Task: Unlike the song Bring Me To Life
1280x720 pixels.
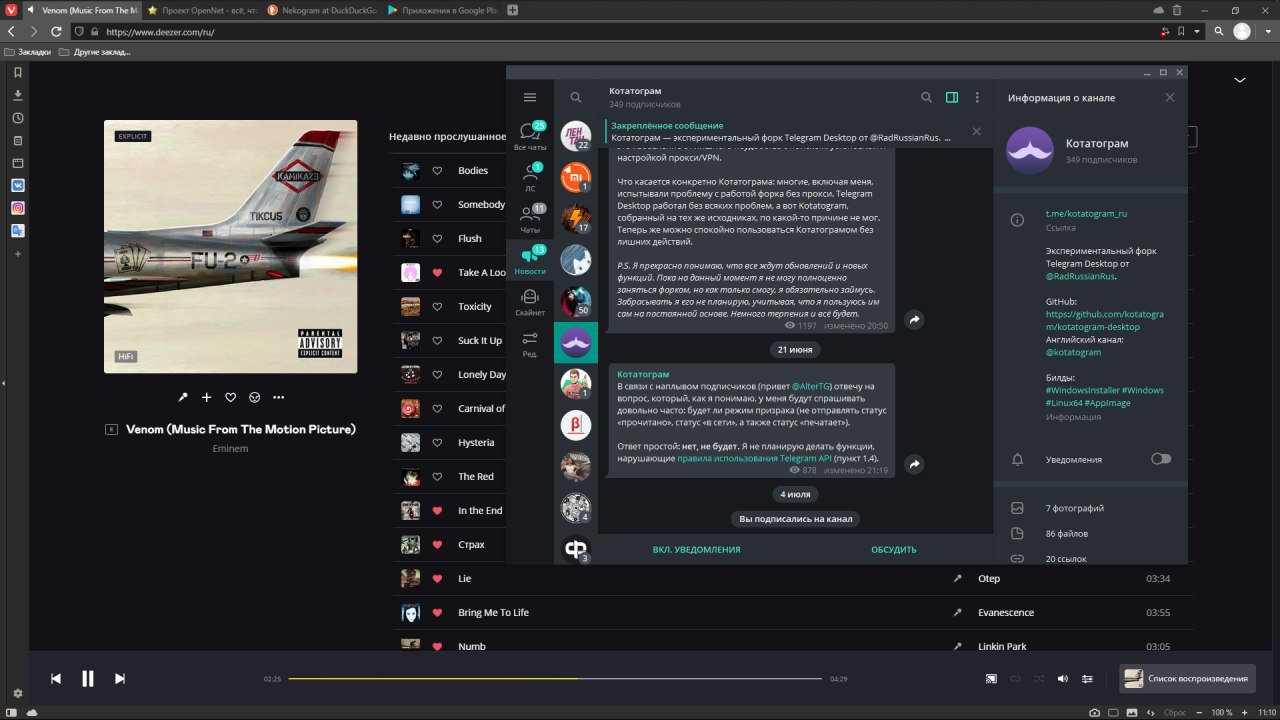Action: pos(437,613)
